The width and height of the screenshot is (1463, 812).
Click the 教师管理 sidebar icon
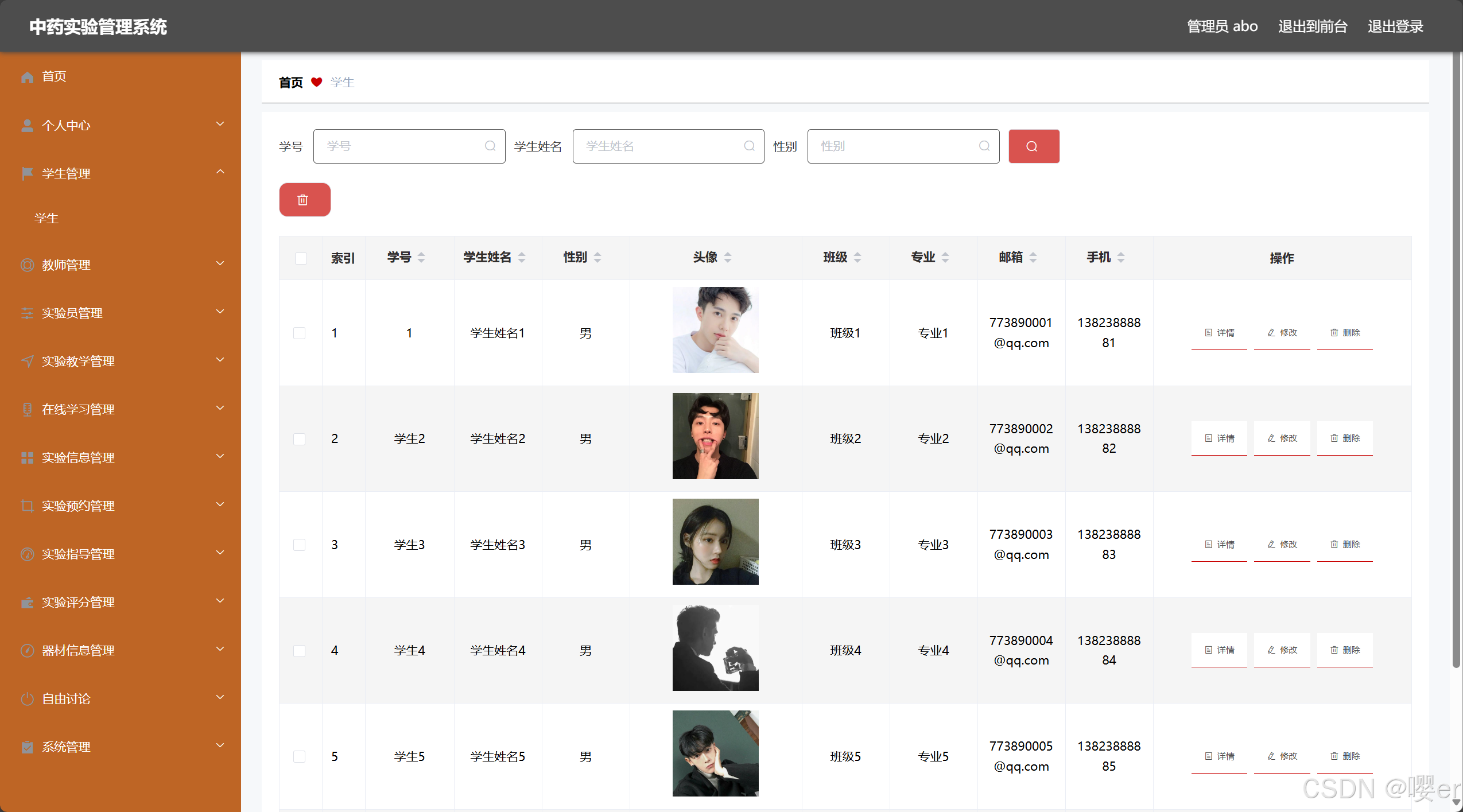[27, 265]
